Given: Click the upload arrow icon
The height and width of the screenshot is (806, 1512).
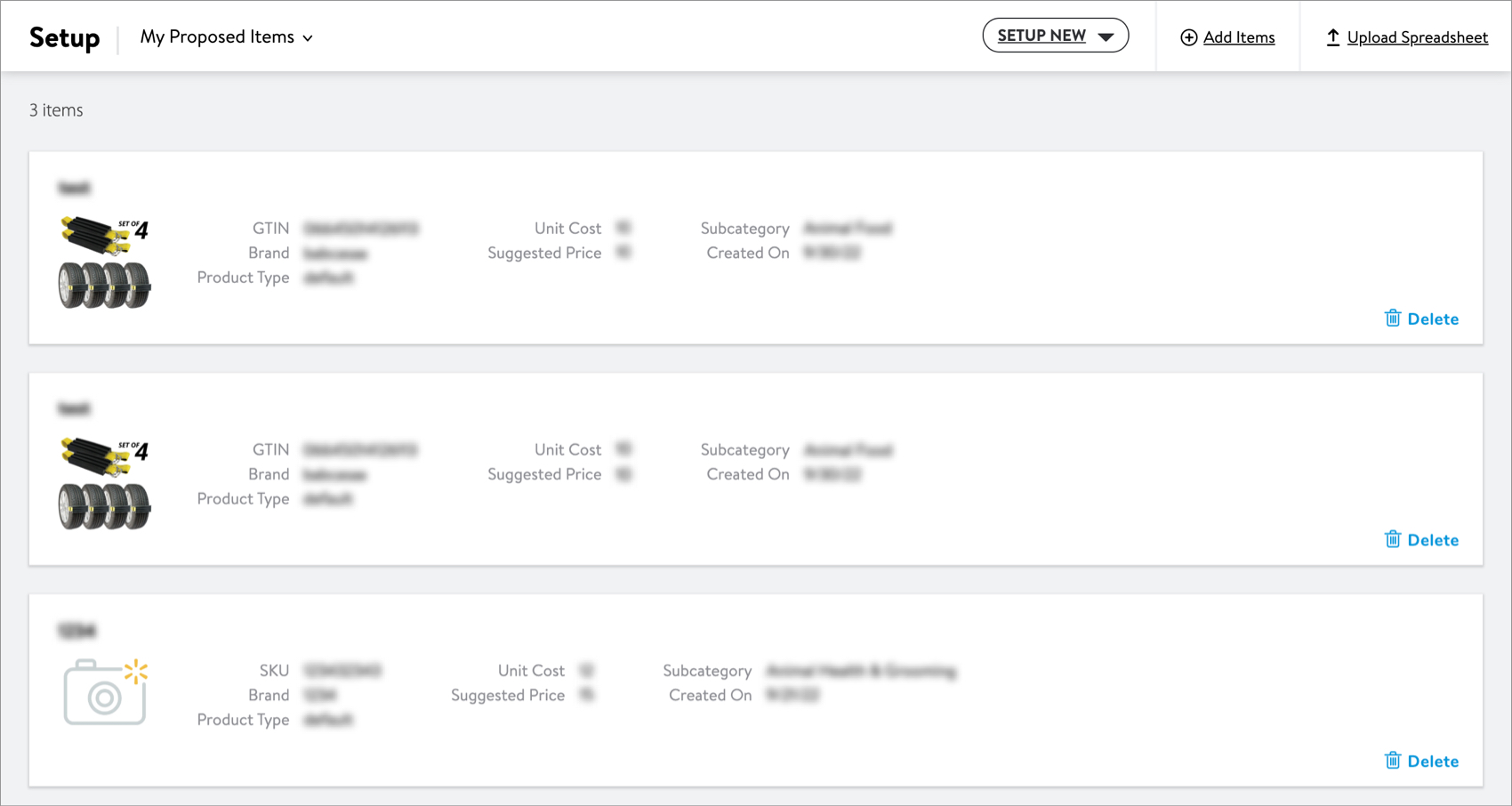Looking at the screenshot, I should click(x=1332, y=37).
